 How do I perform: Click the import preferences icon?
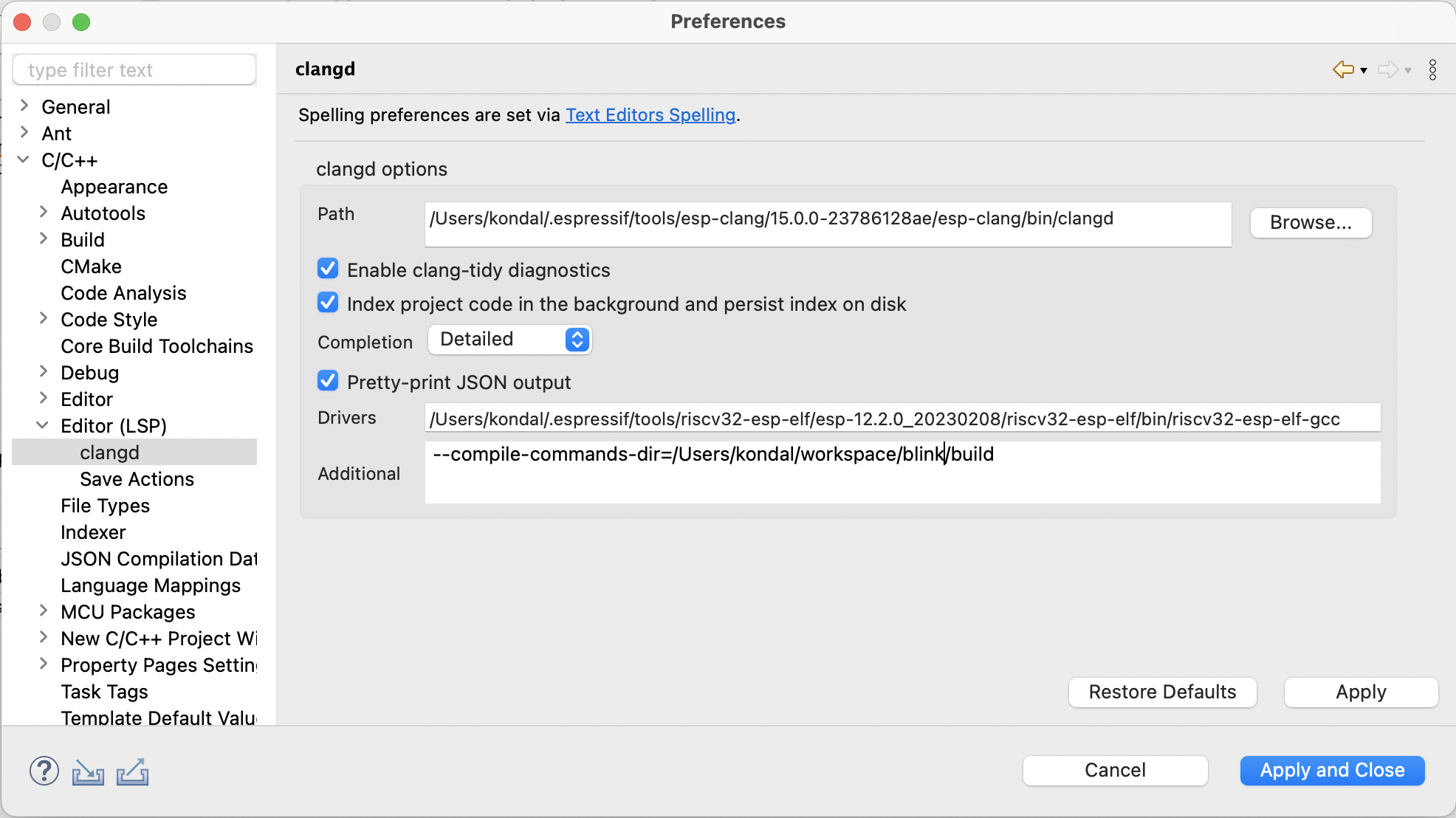[x=91, y=771]
